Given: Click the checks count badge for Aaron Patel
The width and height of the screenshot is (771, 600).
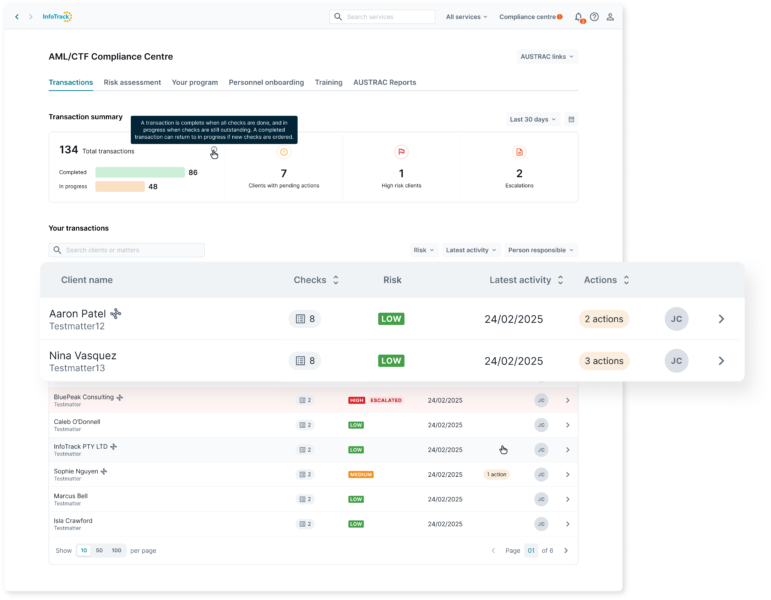Looking at the screenshot, I should pyautogui.click(x=305, y=319).
